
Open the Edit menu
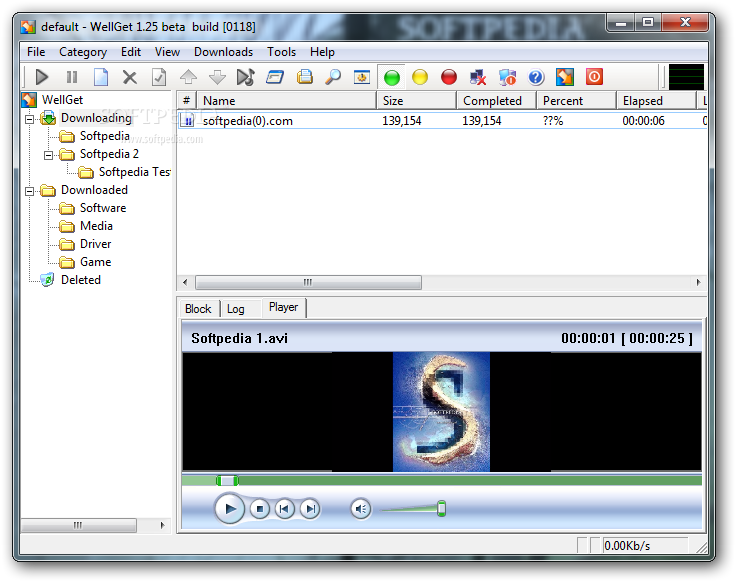(130, 52)
